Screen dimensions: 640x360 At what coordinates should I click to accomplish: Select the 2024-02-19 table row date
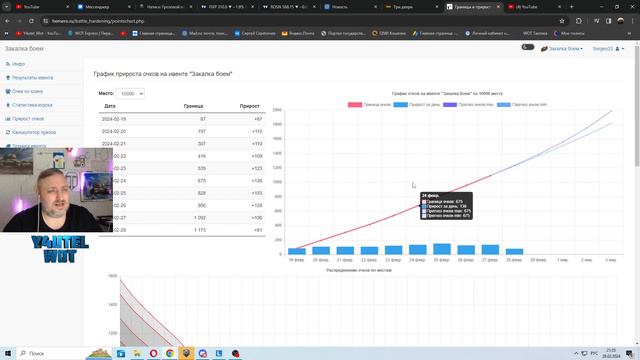113,119
